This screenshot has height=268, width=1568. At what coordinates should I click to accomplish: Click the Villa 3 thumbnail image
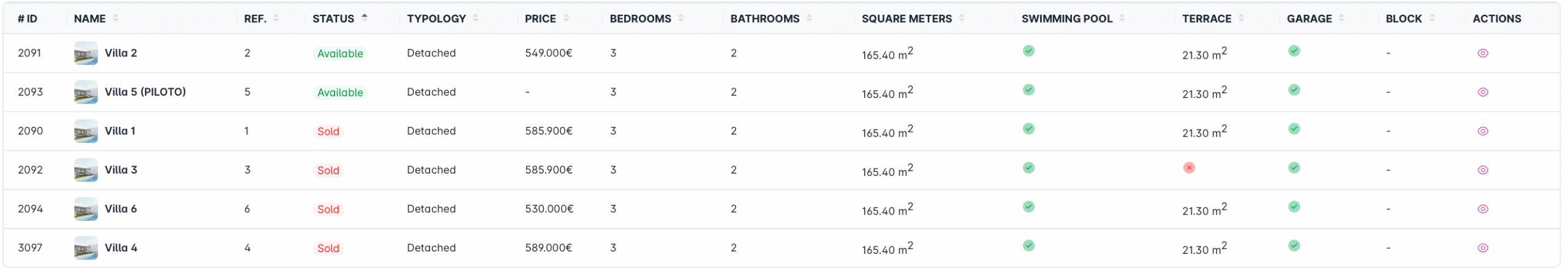click(x=86, y=170)
